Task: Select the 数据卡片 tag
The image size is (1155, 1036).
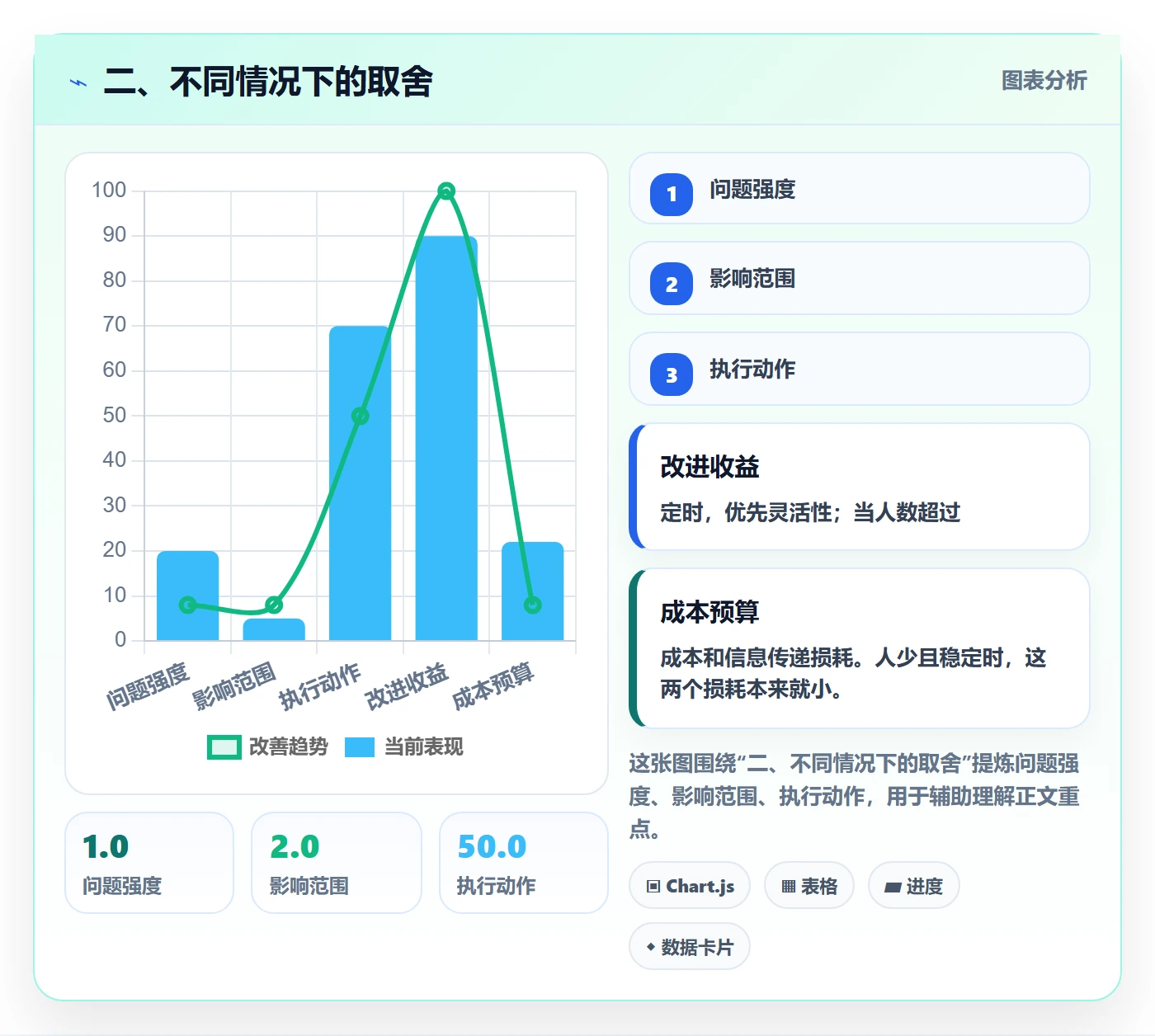Action: (x=690, y=947)
